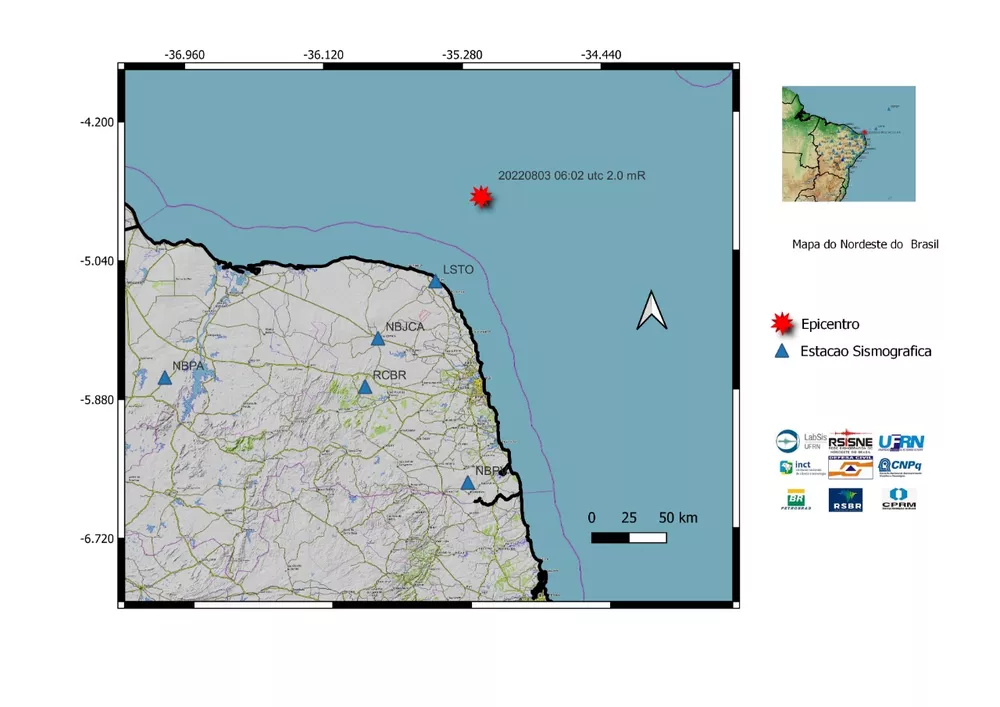Click the Petrobras BR logo
Image resolution: width=1000 pixels, height=707 pixels.
click(796, 498)
